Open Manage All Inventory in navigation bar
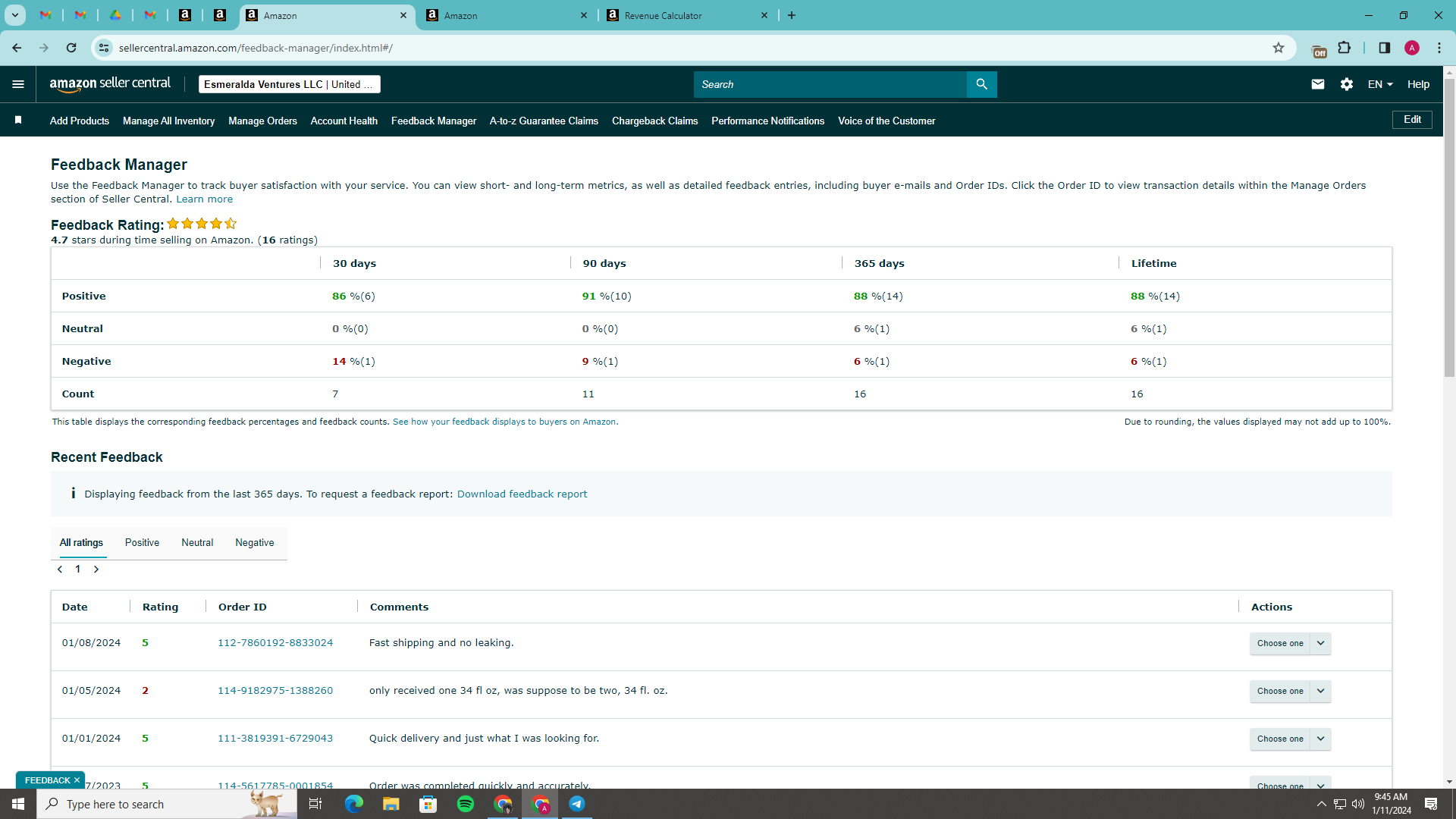This screenshot has height=819, width=1456. coord(168,121)
